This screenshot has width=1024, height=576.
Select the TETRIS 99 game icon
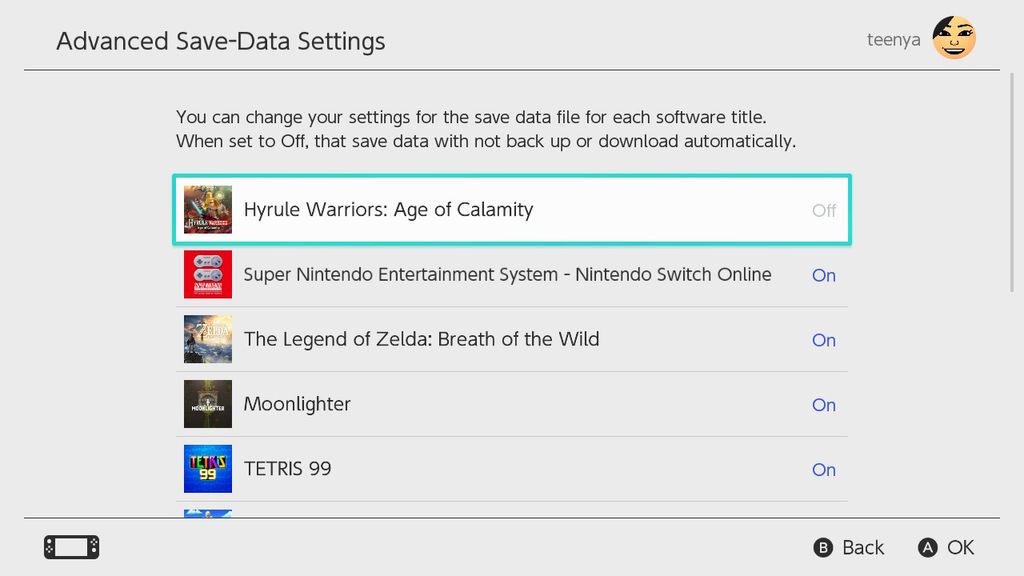207,468
